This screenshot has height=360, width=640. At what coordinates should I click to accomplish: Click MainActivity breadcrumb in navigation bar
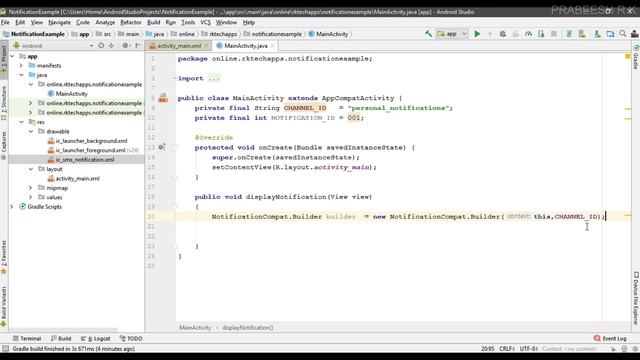[x=329, y=34]
